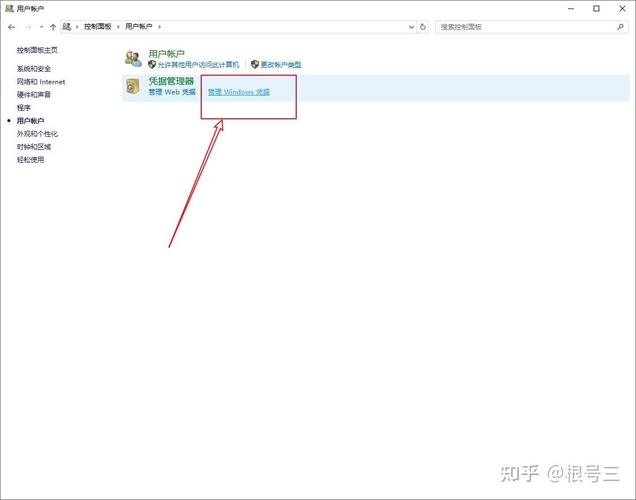Close the 用户帐户 window
The height and width of the screenshot is (500, 636).
pos(622,9)
